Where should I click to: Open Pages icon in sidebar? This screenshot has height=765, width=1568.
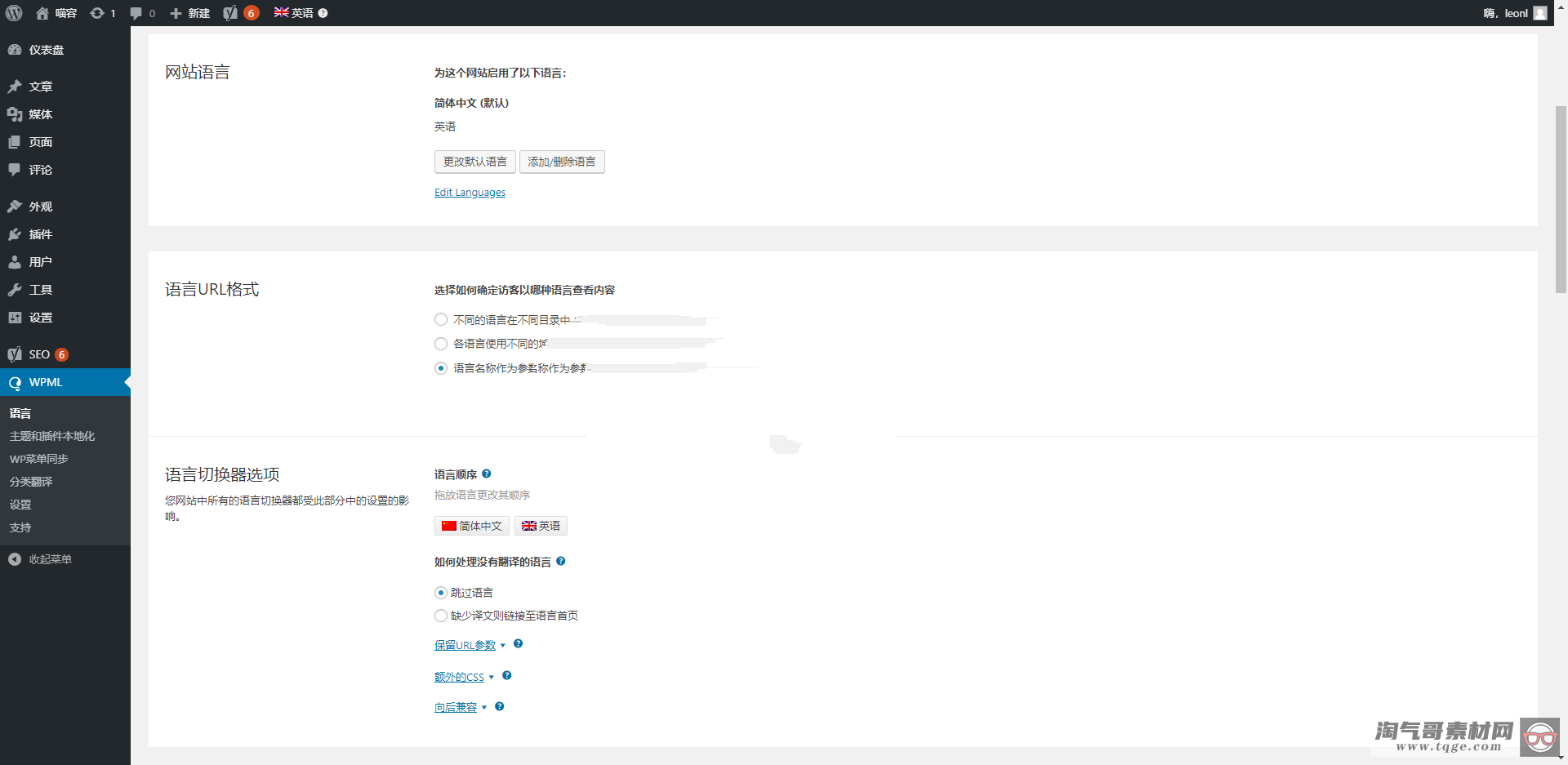tap(15, 142)
